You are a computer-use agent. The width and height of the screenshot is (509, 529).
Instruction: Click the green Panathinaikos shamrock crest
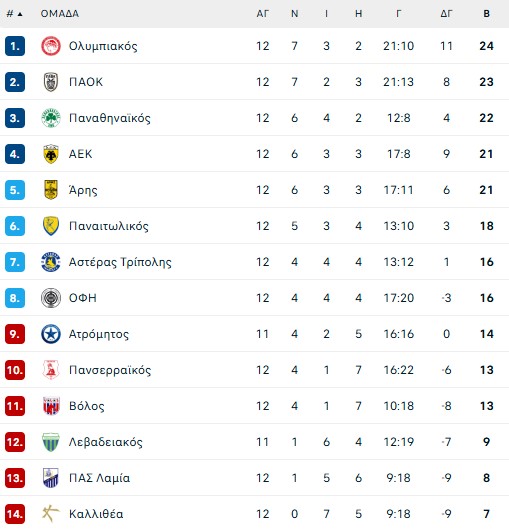pyautogui.click(x=51, y=118)
